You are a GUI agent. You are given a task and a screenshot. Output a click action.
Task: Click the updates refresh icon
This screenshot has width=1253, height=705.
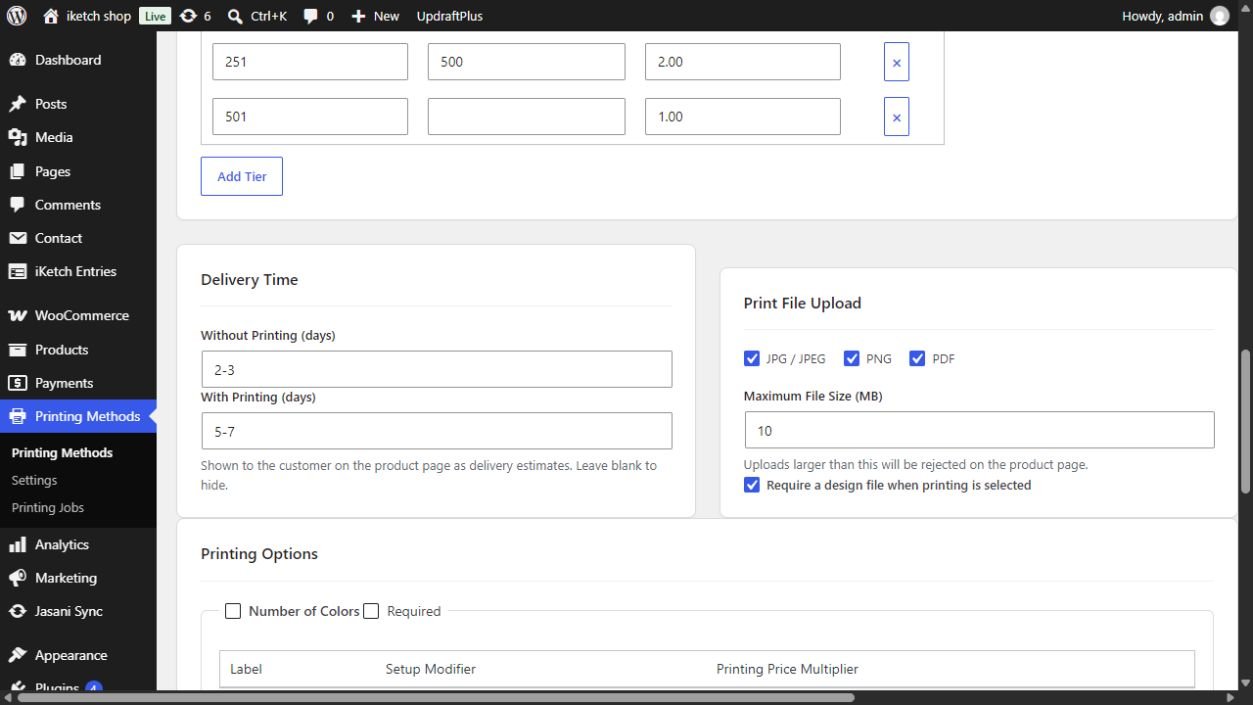click(188, 16)
